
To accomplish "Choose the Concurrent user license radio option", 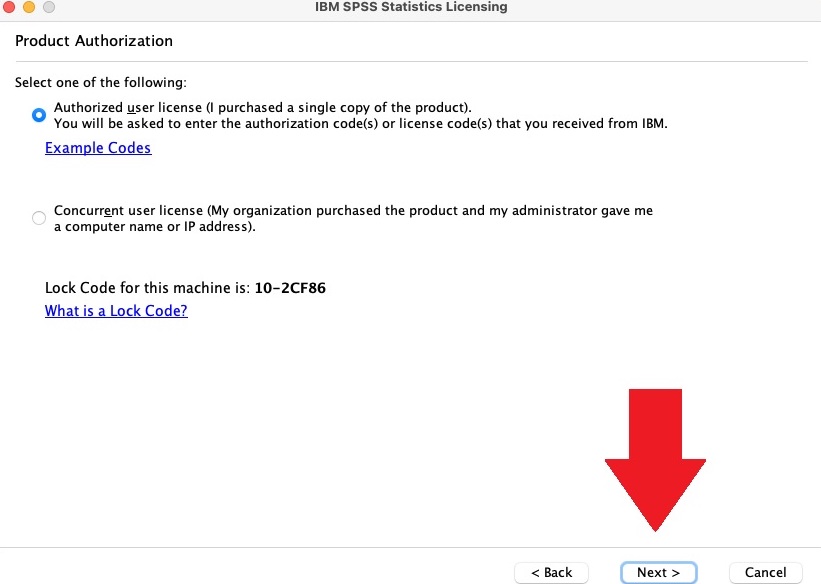I will [39, 218].
